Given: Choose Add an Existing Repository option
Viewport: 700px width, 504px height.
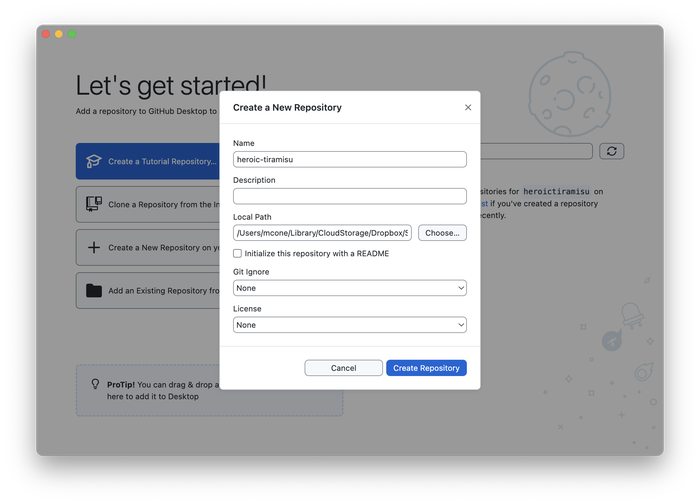Looking at the screenshot, I should coord(148,291).
